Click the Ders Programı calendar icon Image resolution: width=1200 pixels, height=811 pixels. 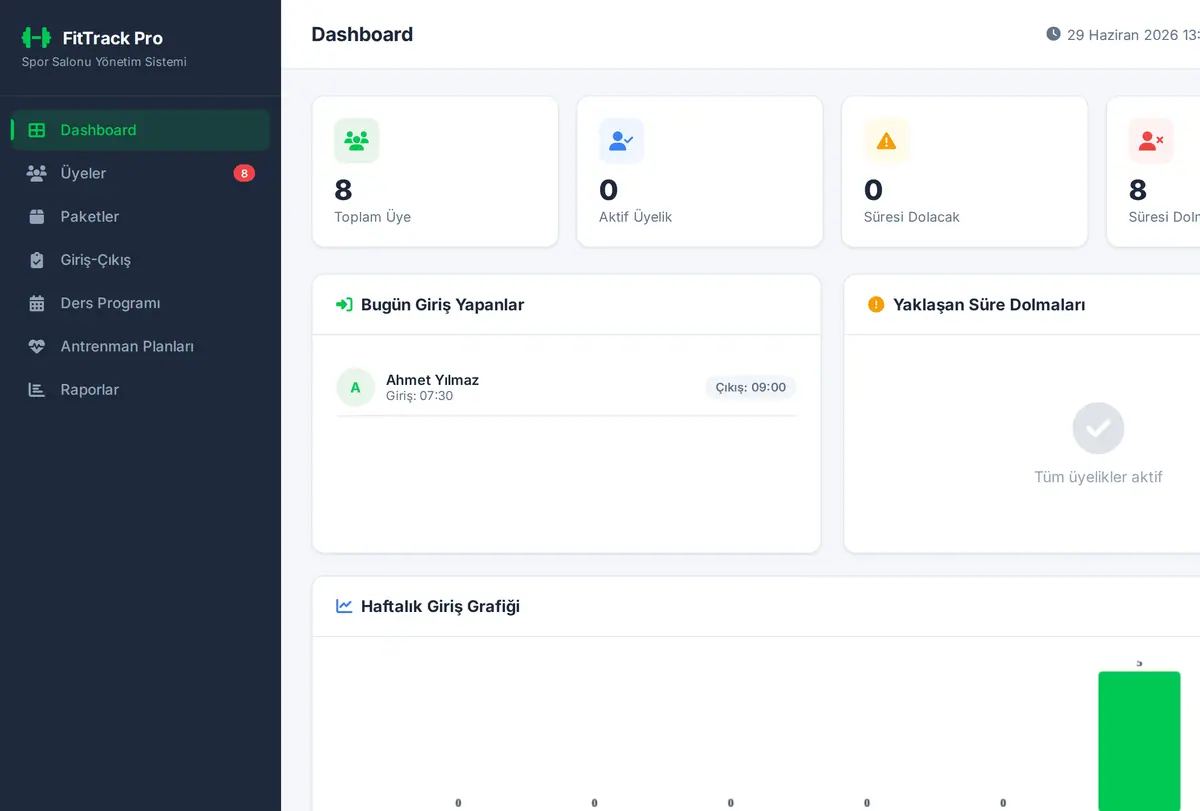pos(37,303)
